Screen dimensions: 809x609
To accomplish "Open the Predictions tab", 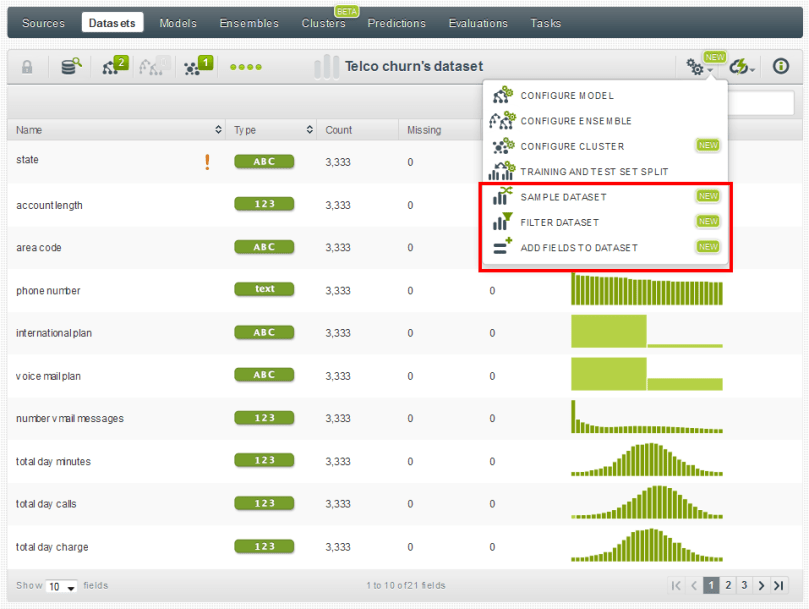I will tap(396, 23).
